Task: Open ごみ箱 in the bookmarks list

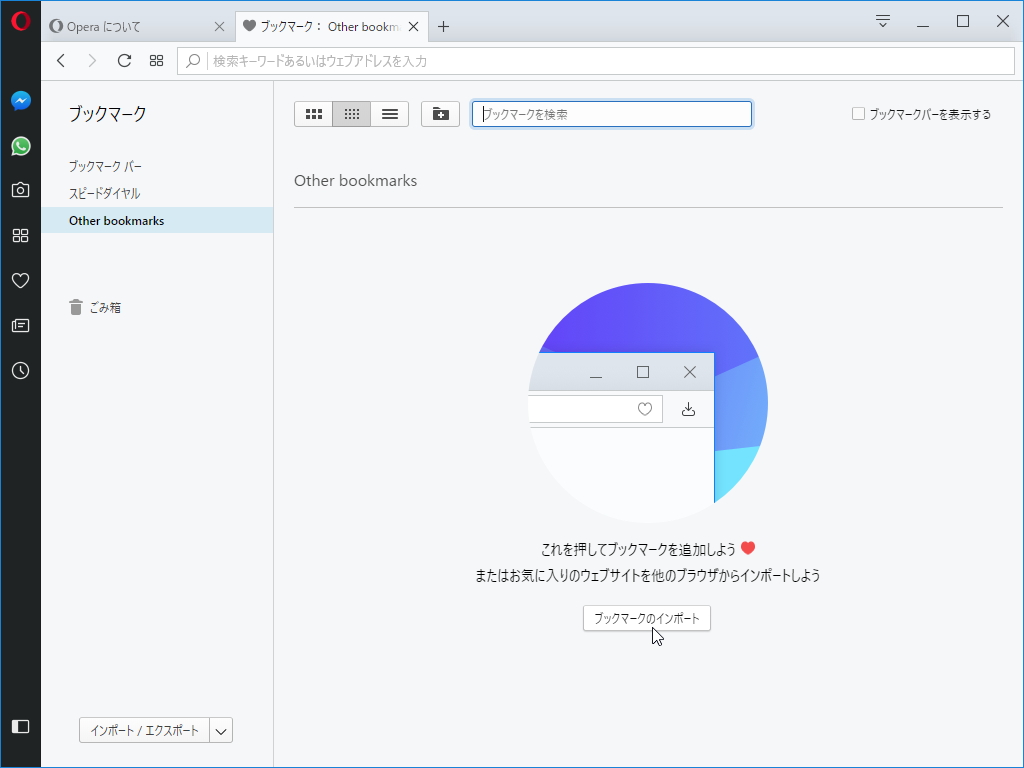Action: [105, 307]
